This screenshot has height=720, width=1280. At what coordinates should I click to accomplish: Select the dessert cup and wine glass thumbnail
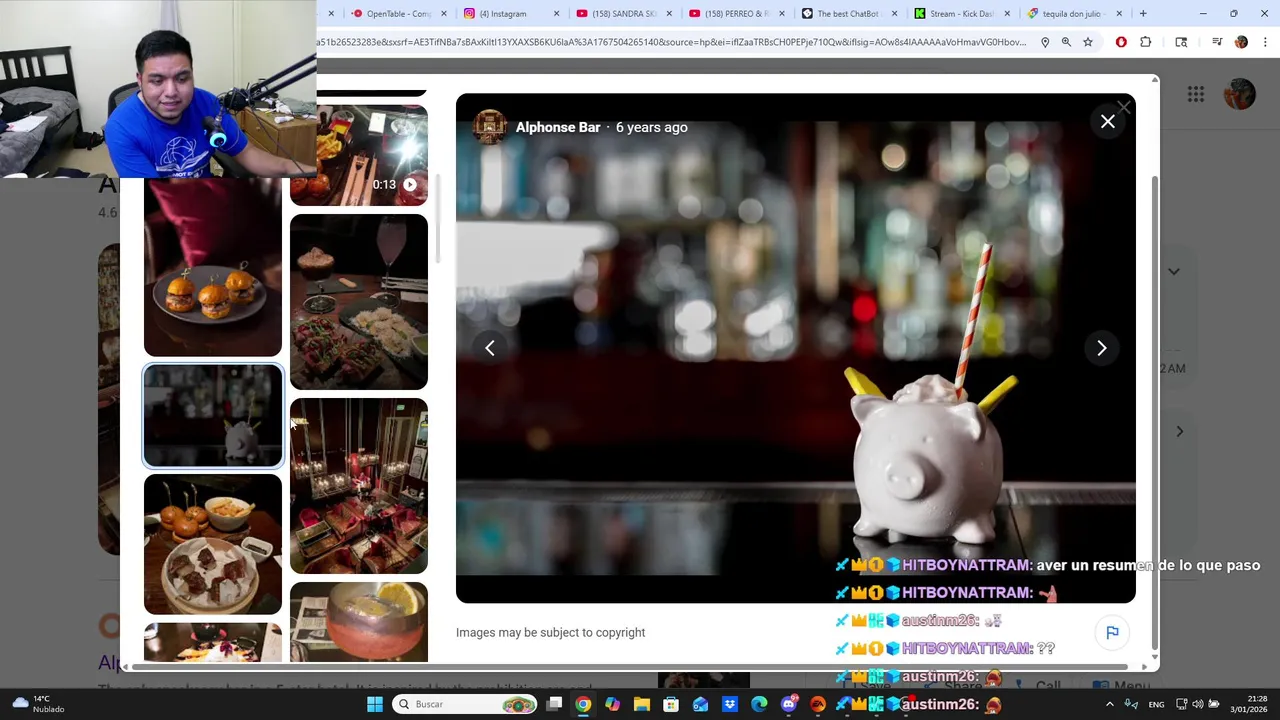tap(359, 302)
